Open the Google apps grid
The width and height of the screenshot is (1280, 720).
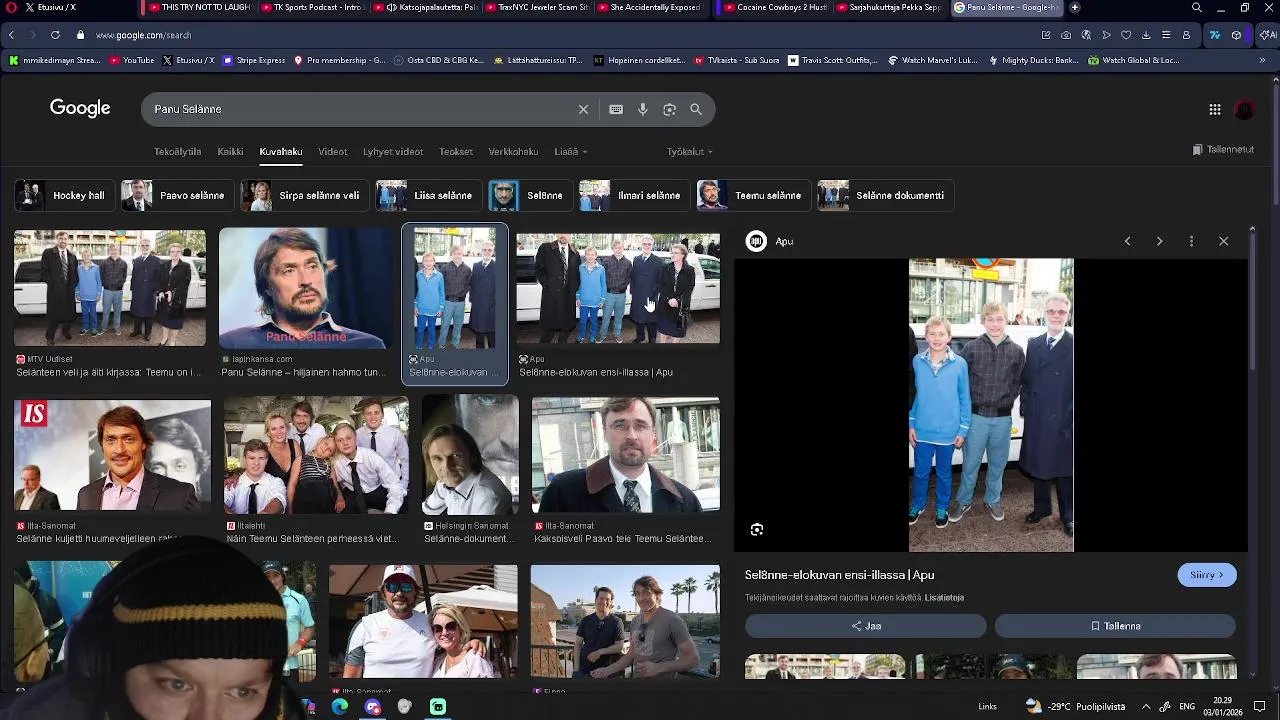tap(1215, 109)
